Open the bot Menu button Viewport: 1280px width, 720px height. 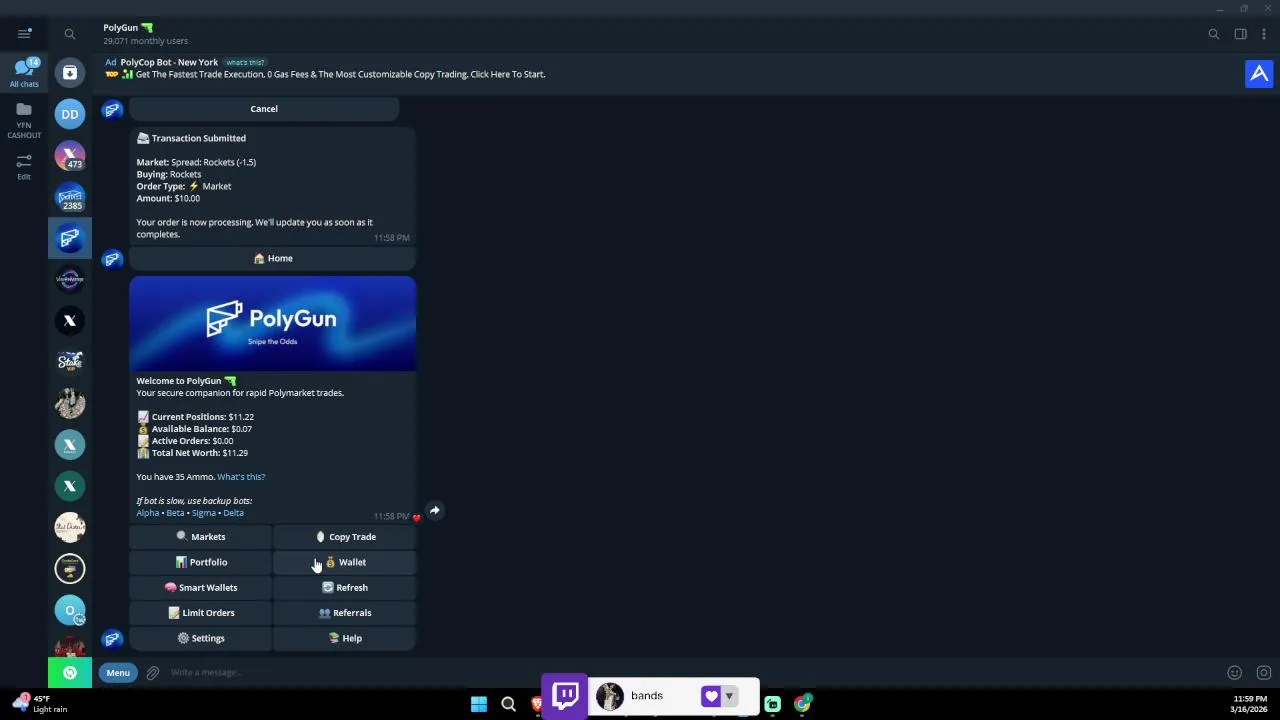pyautogui.click(x=118, y=673)
